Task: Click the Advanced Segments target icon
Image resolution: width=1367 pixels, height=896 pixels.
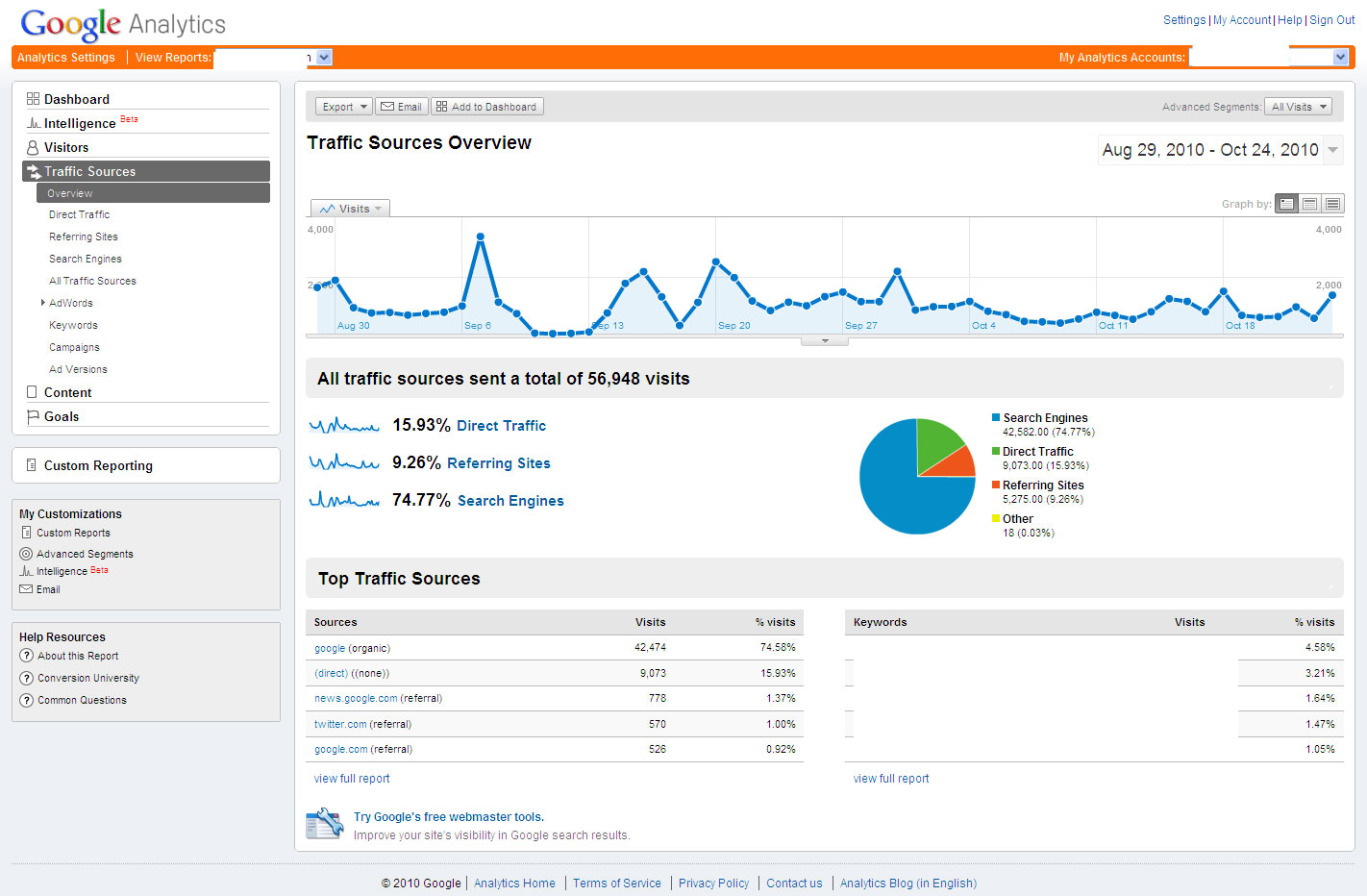Action: click(x=26, y=554)
